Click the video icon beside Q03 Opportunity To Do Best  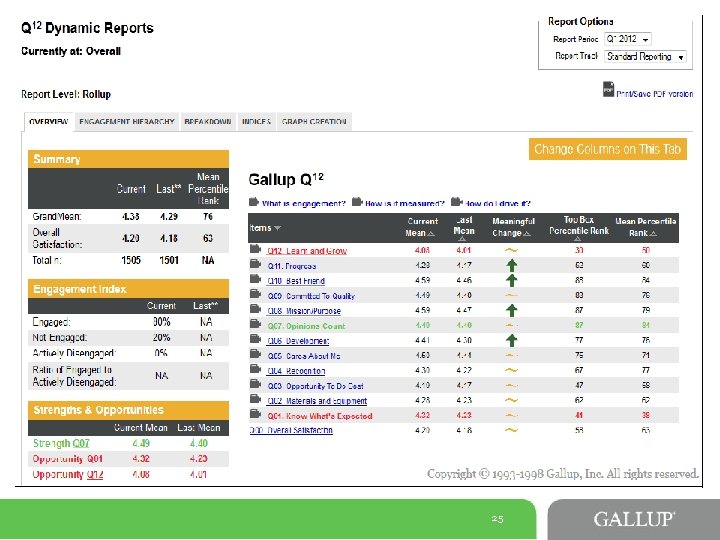(255, 385)
